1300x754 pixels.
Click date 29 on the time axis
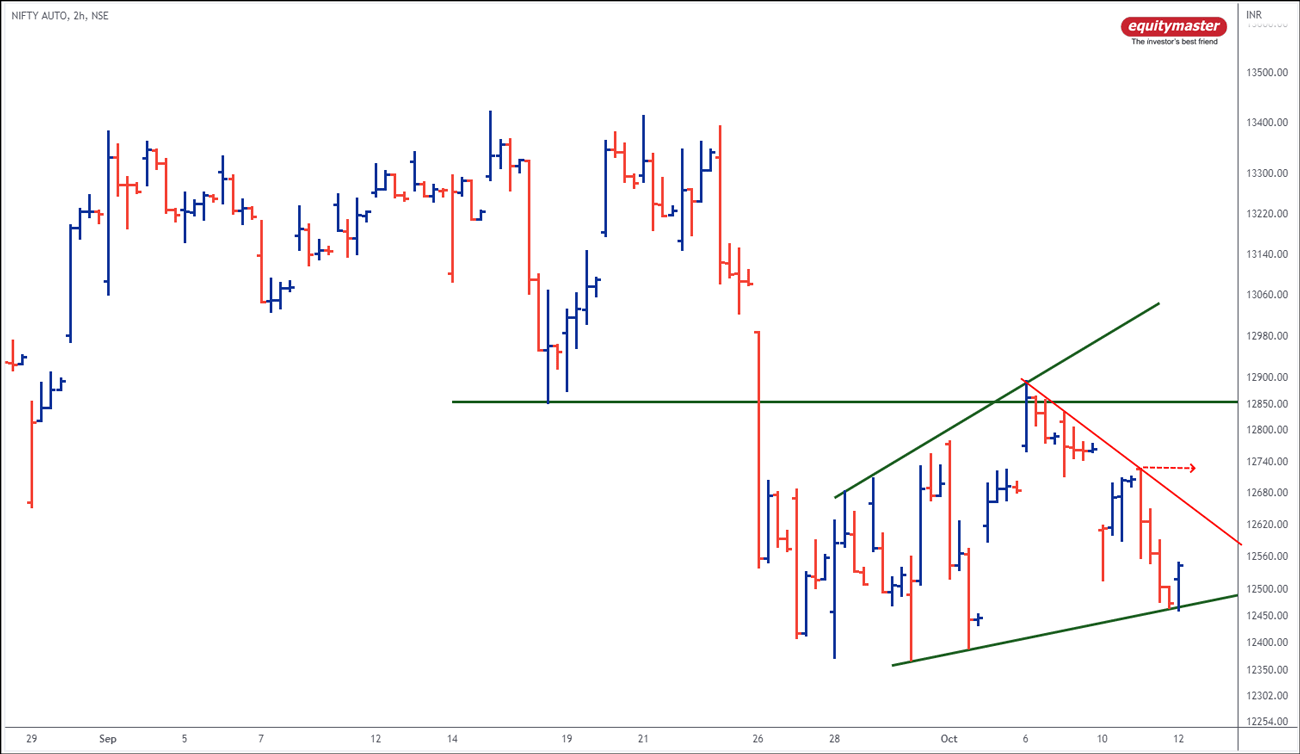(x=32, y=739)
